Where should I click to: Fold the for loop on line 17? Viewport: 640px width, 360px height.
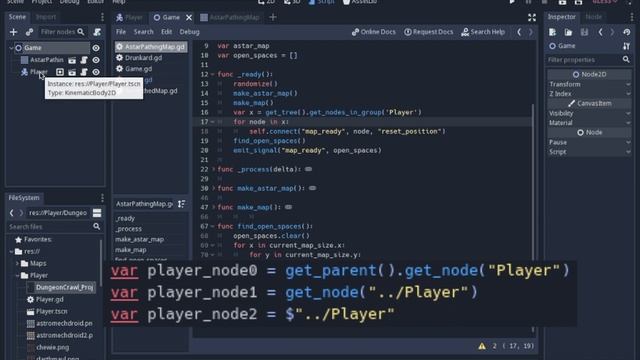(213, 122)
